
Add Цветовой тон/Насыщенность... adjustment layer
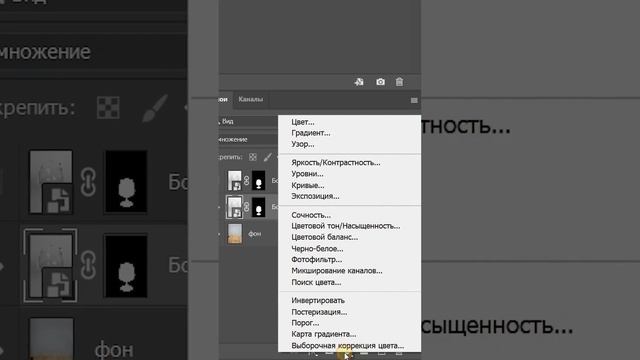point(346,226)
